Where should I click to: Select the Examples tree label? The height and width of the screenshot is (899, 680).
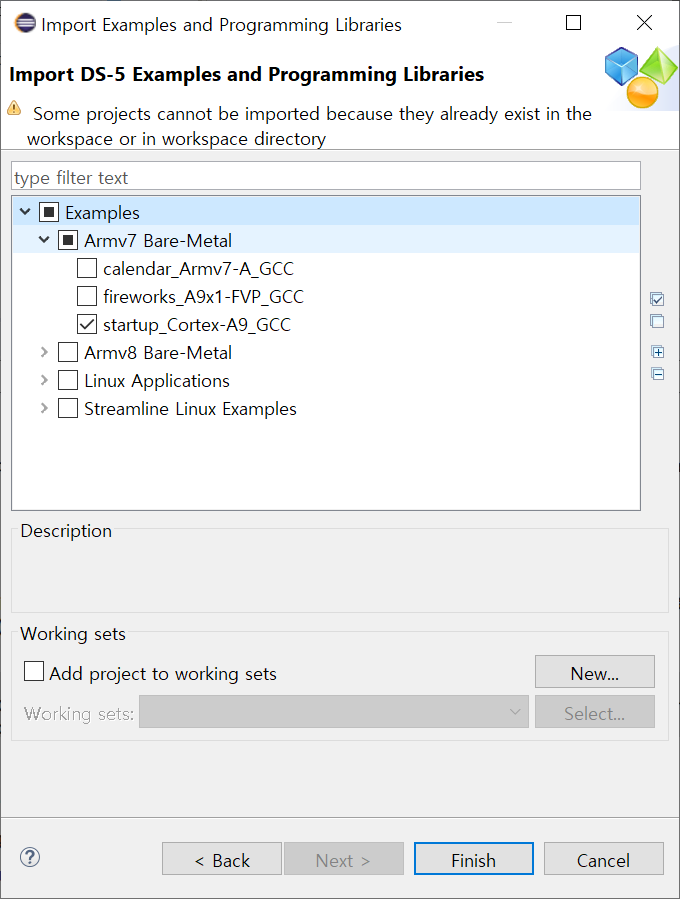[102, 213]
